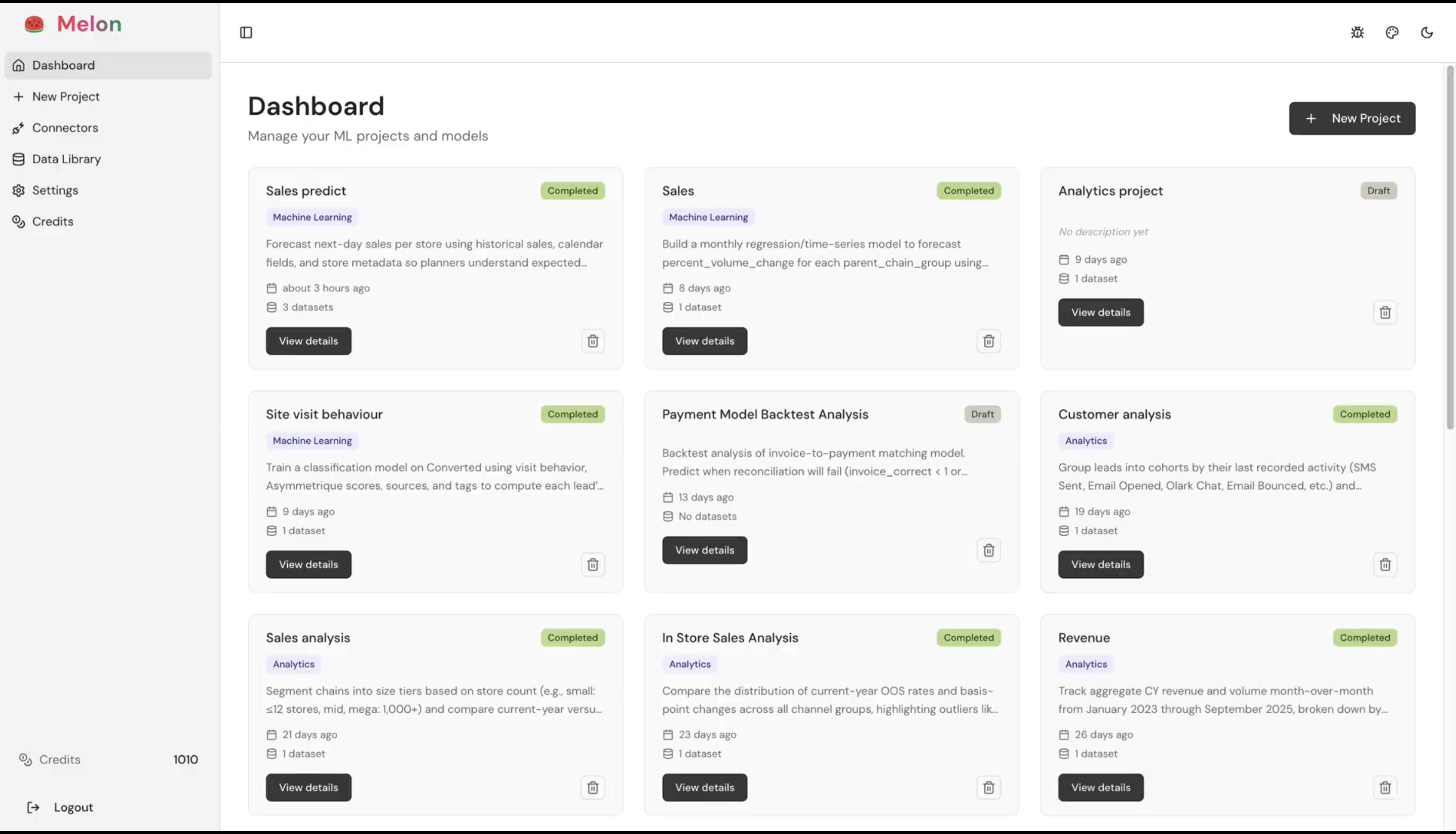The width and height of the screenshot is (1456, 834).
Task: Open Settings from the sidebar
Action: pos(55,190)
